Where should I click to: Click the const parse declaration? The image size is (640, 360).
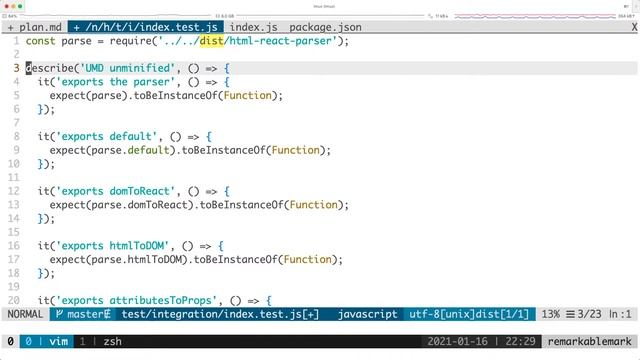tap(59, 41)
